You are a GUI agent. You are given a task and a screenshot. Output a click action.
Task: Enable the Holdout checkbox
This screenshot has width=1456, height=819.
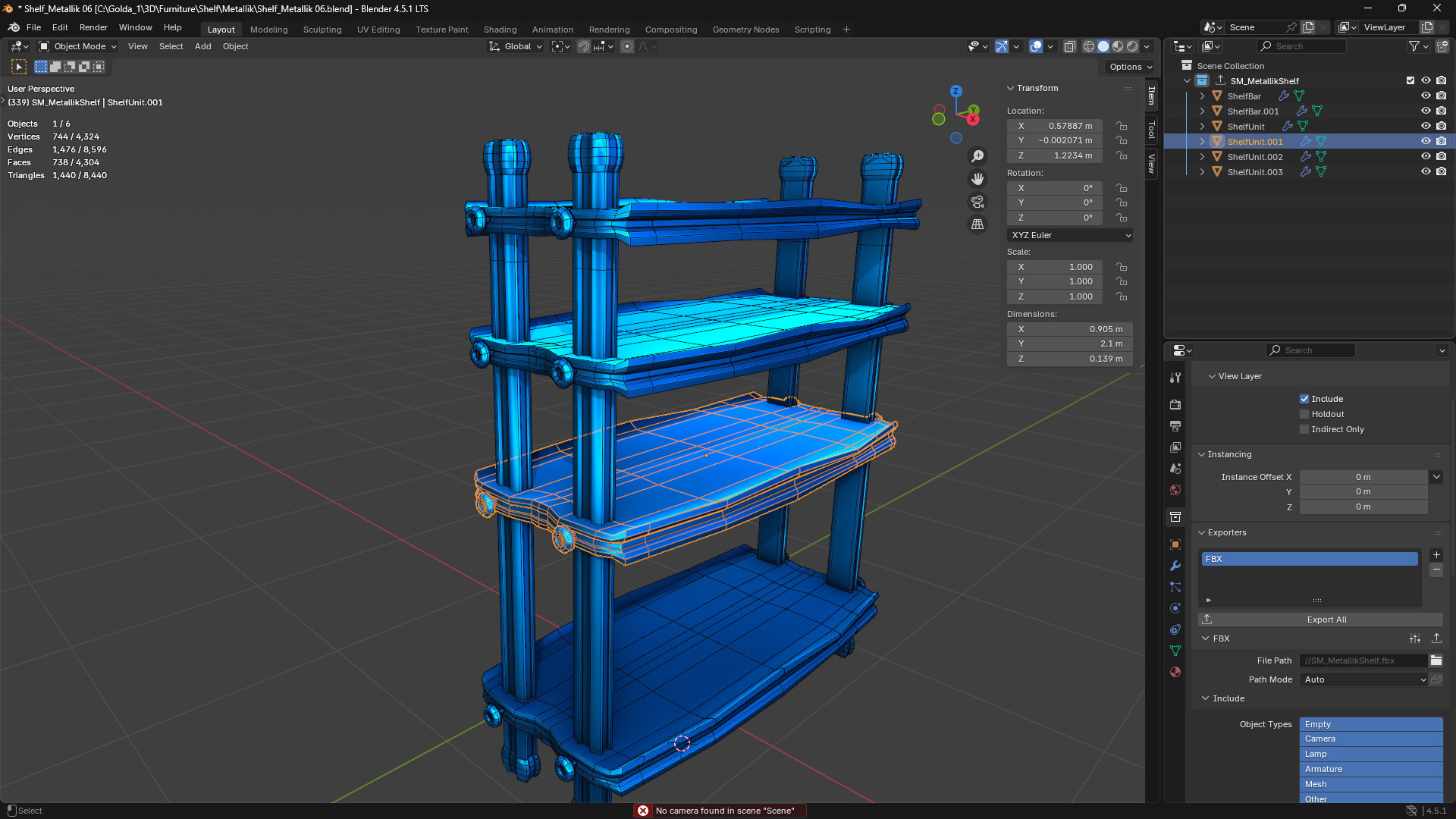click(x=1304, y=414)
